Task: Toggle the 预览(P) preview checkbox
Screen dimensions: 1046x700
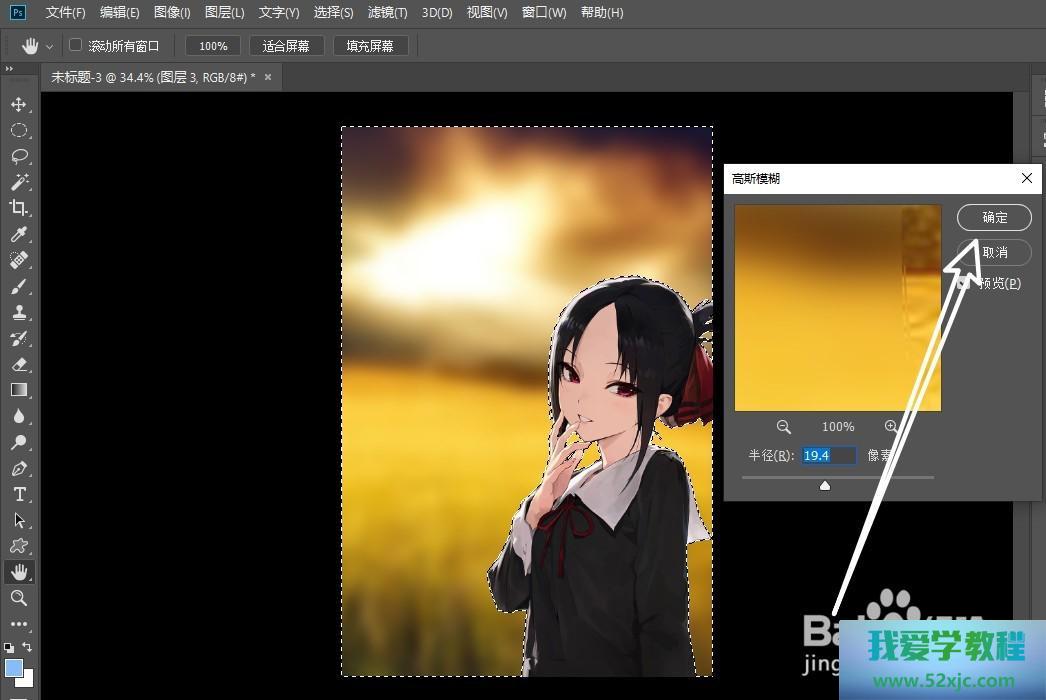Action: pyautogui.click(x=964, y=284)
